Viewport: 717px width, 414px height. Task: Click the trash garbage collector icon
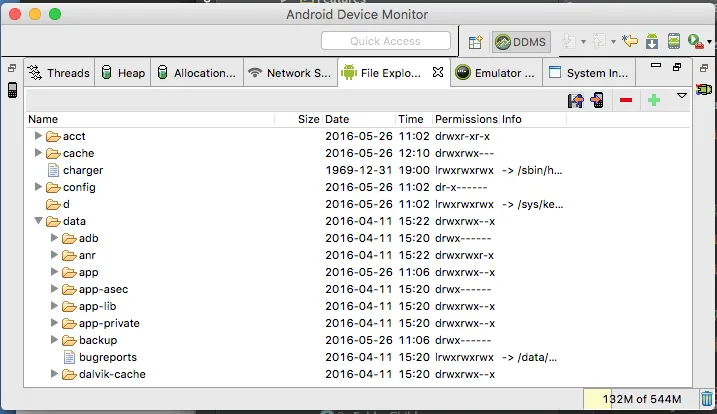point(707,399)
